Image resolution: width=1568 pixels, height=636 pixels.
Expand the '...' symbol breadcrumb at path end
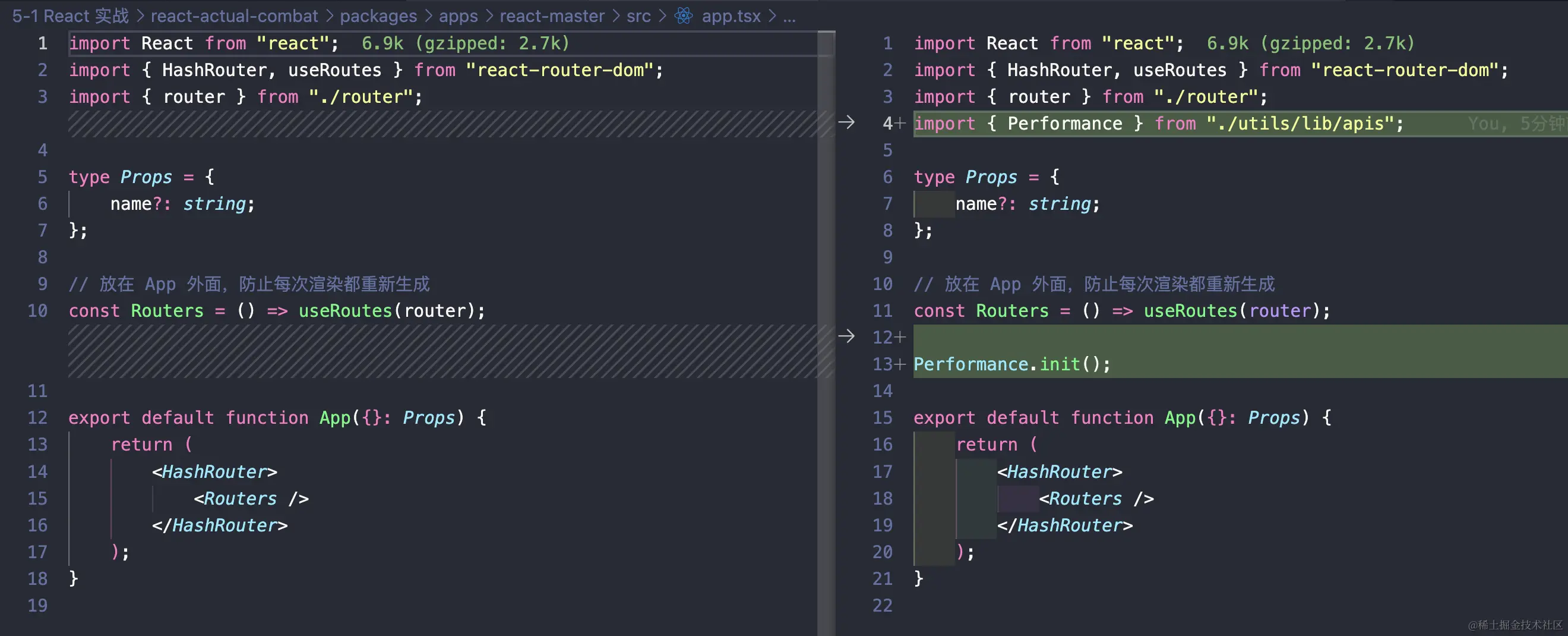(x=789, y=16)
